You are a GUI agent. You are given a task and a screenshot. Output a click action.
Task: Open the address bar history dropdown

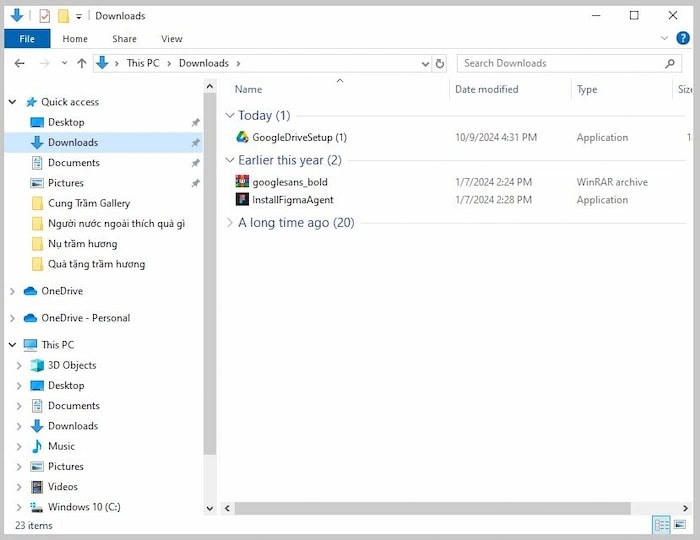425,63
